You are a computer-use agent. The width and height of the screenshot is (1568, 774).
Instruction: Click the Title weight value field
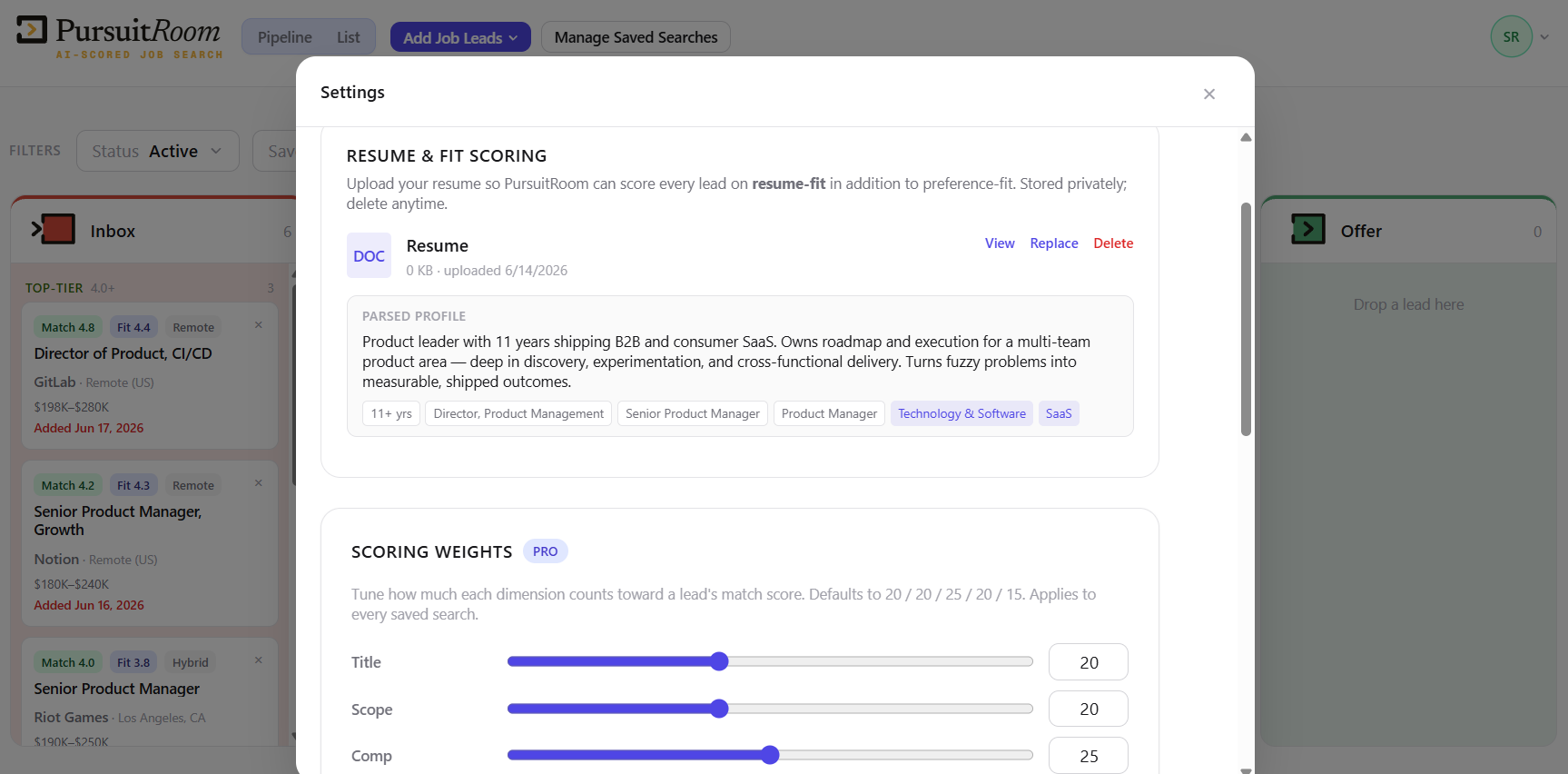pyautogui.click(x=1089, y=662)
